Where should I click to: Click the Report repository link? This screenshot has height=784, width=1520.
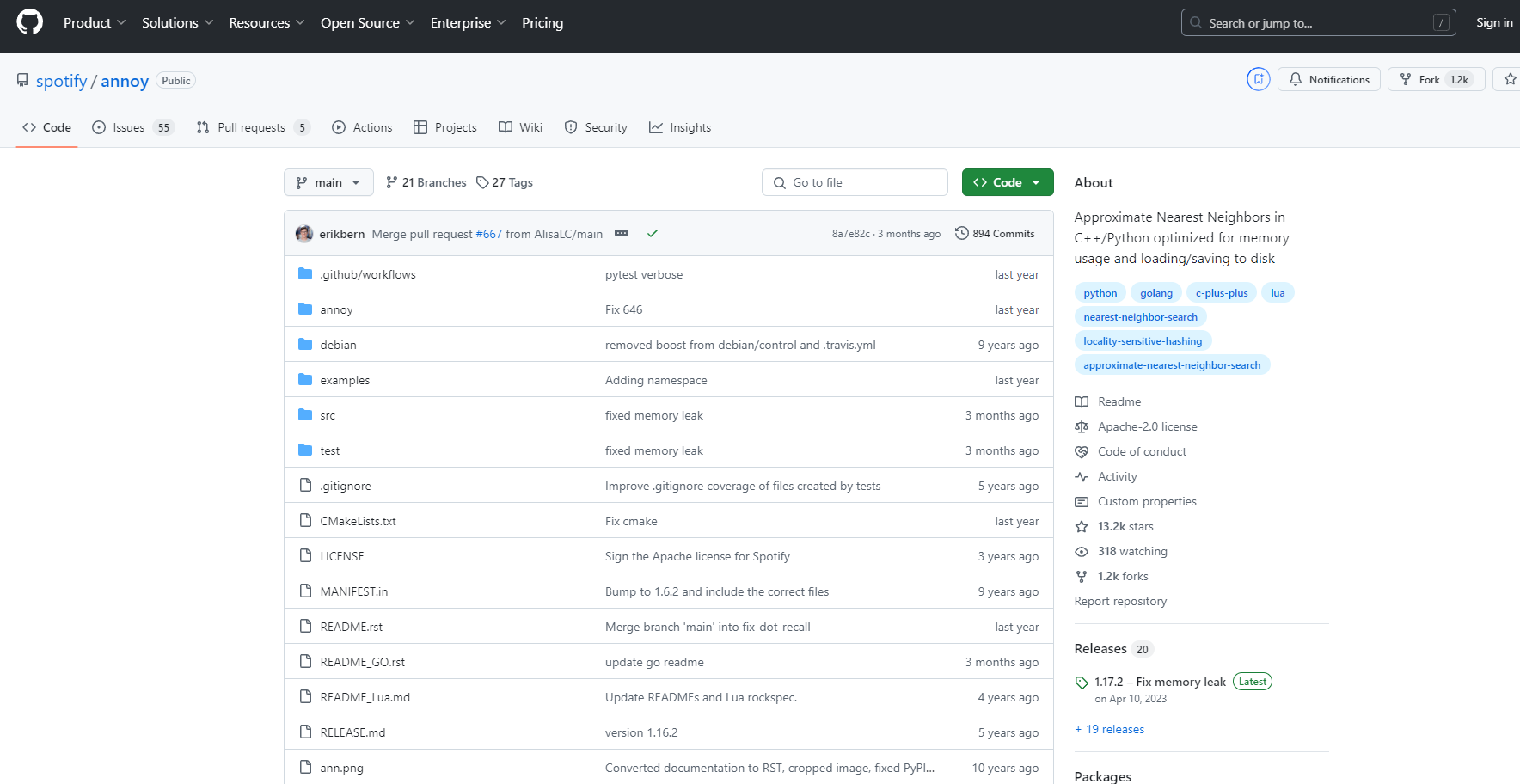pyautogui.click(x=1120, y=601)
